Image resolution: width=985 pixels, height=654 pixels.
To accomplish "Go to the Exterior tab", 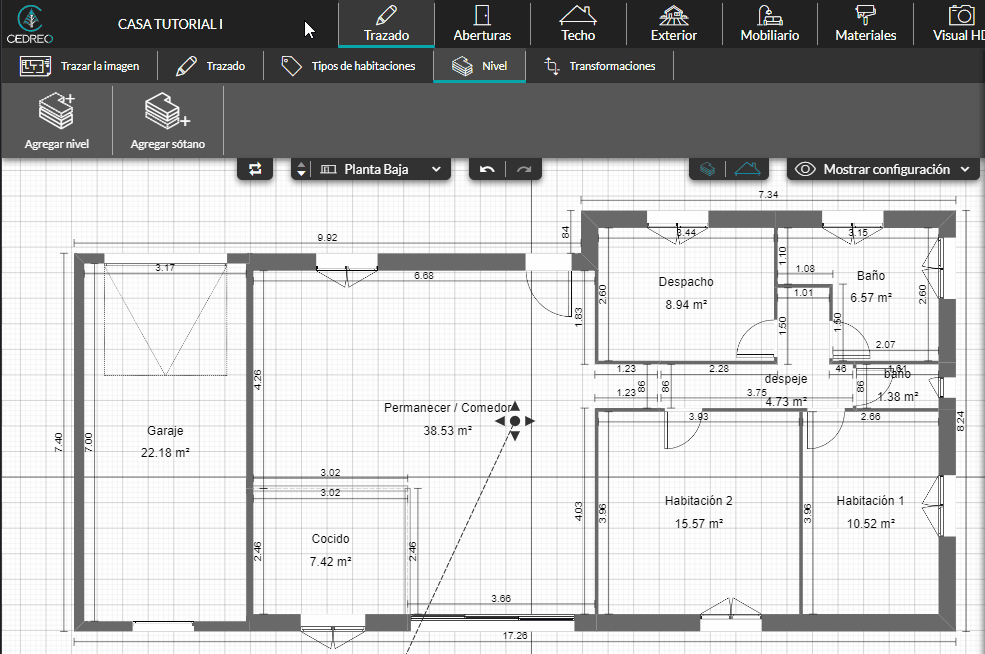I will point(674,24).
